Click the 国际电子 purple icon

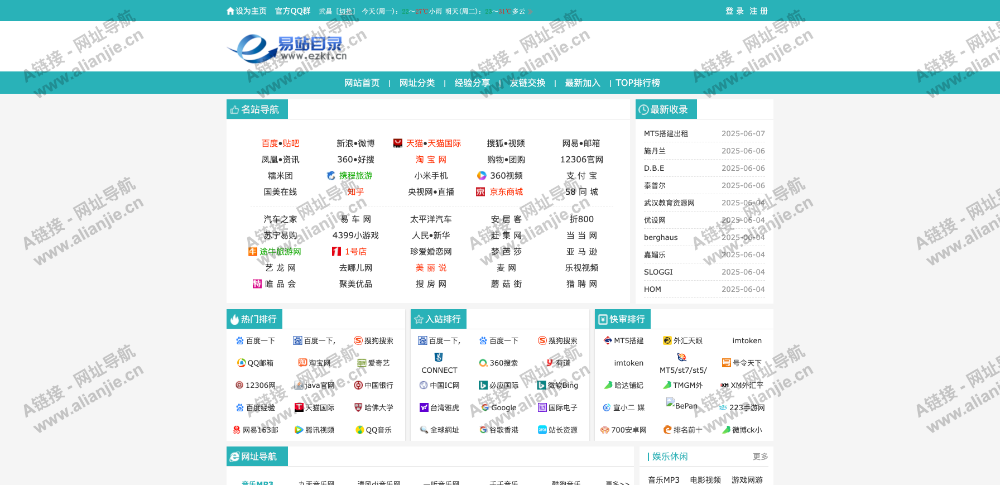pos(542,408)
